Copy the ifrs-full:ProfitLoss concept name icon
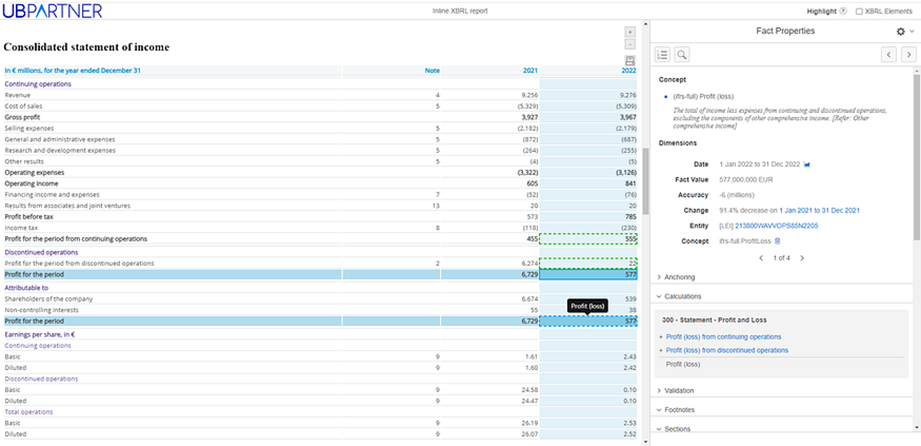This screenshot has width=921, height=446. pos(778,241)
